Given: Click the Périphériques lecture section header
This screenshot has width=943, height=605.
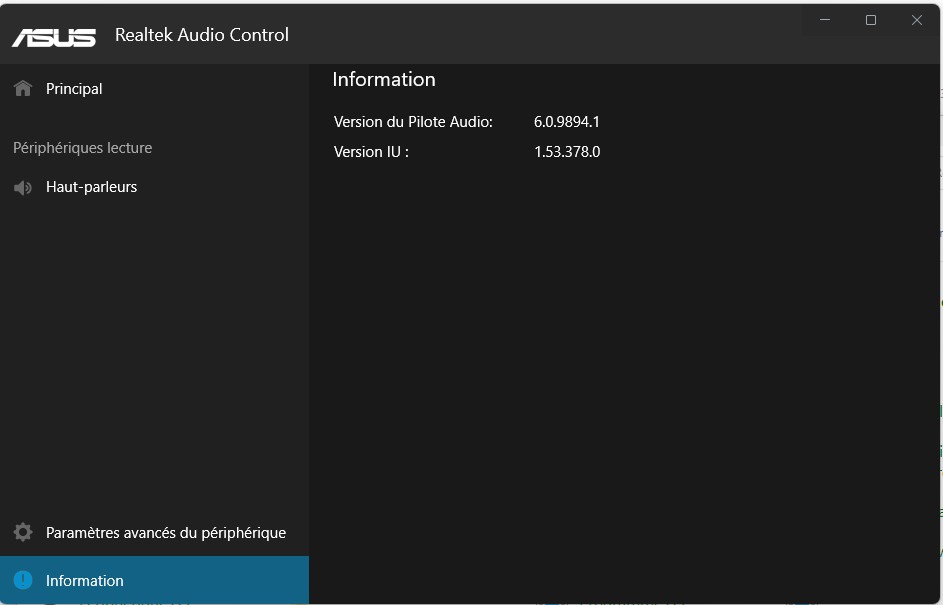Looking at the screenshot, I should pyautogui.click(x=83, y=148).
